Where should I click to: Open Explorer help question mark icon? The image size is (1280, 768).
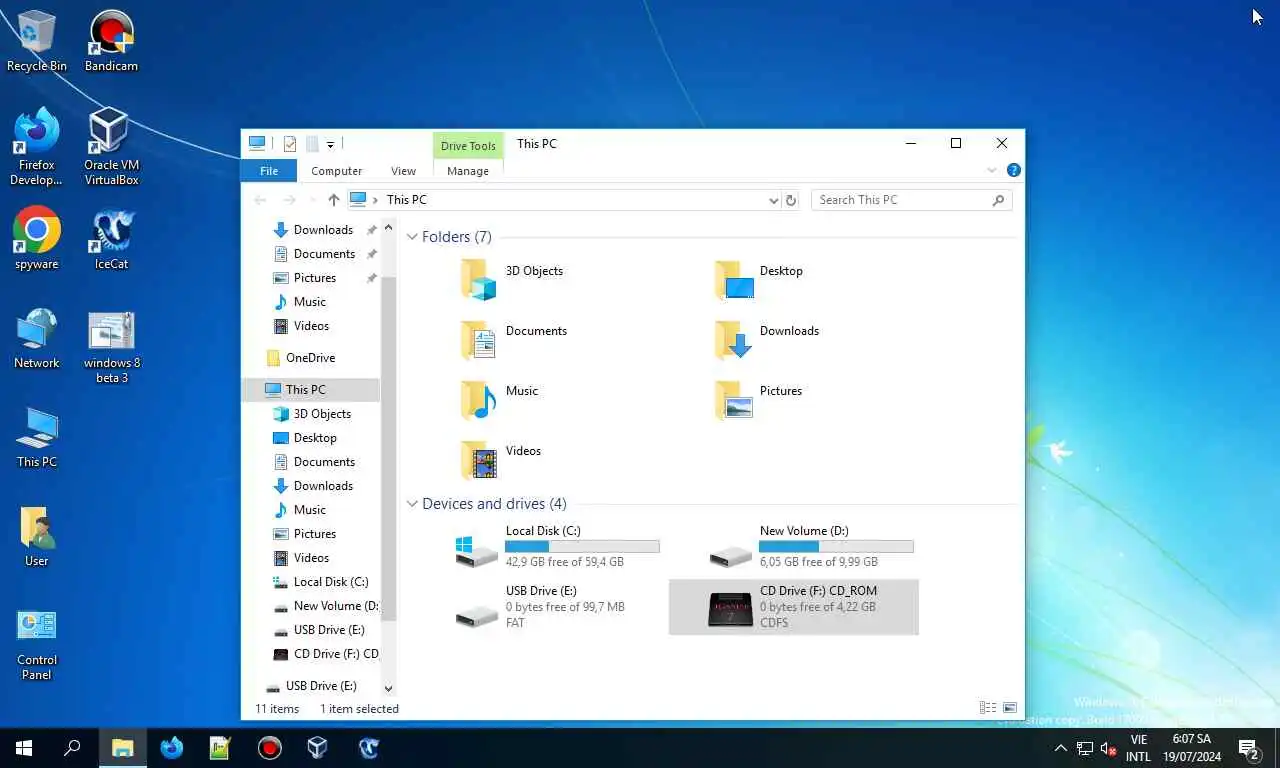(1013, 171)
